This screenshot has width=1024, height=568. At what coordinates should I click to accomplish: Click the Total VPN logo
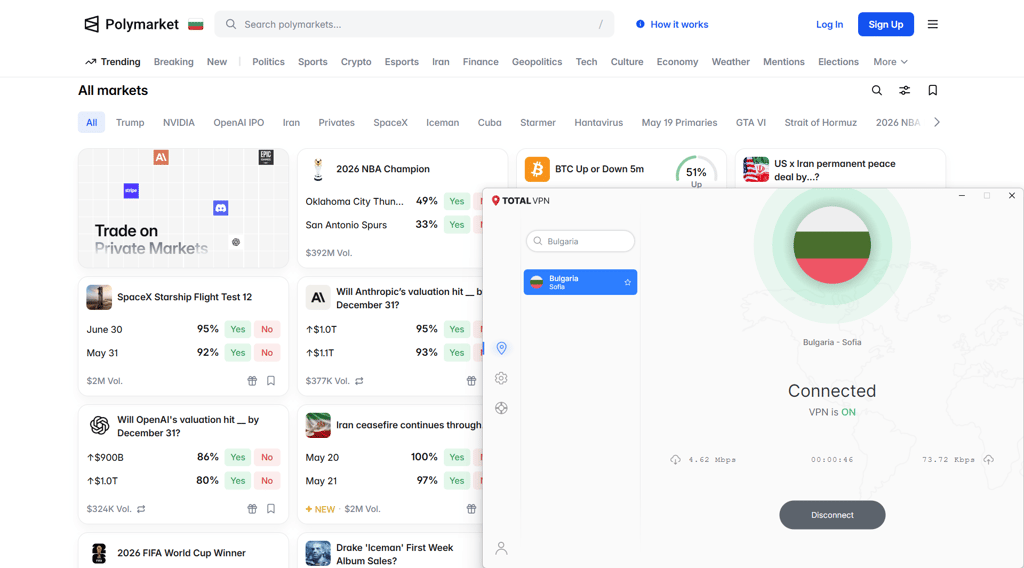520,200
